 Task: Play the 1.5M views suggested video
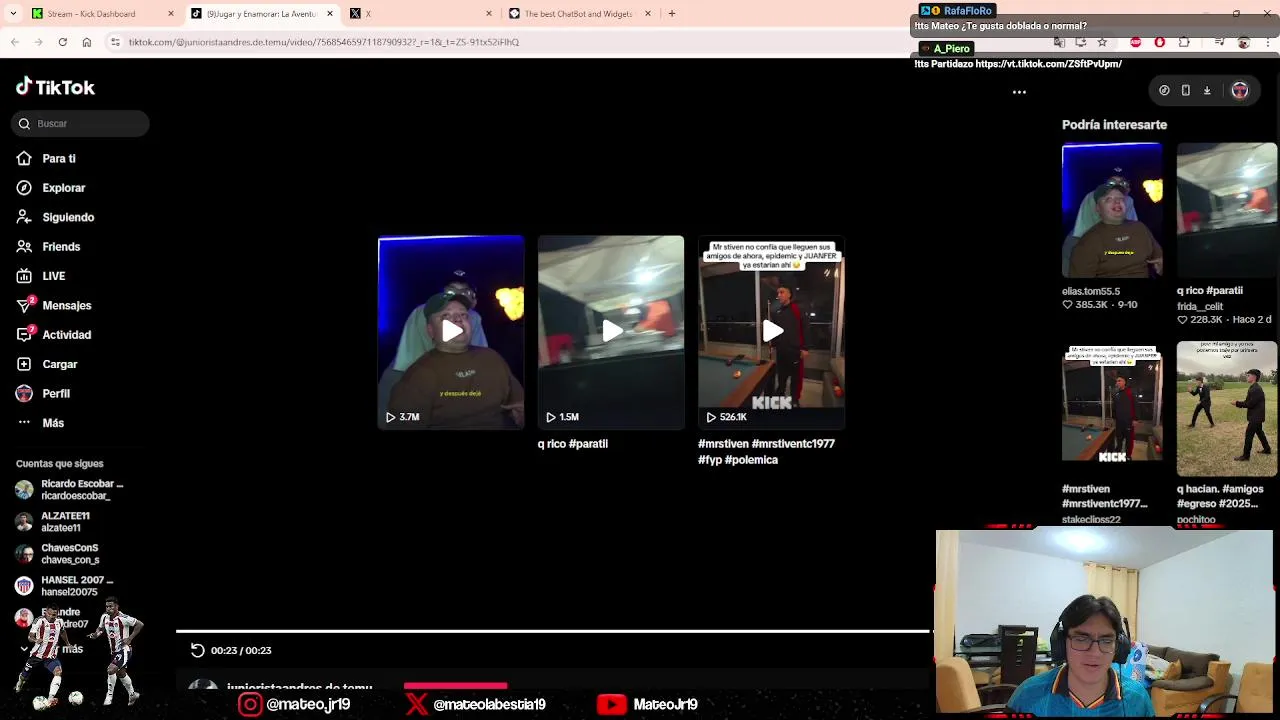pyautogui.click(x=611, y=332)
